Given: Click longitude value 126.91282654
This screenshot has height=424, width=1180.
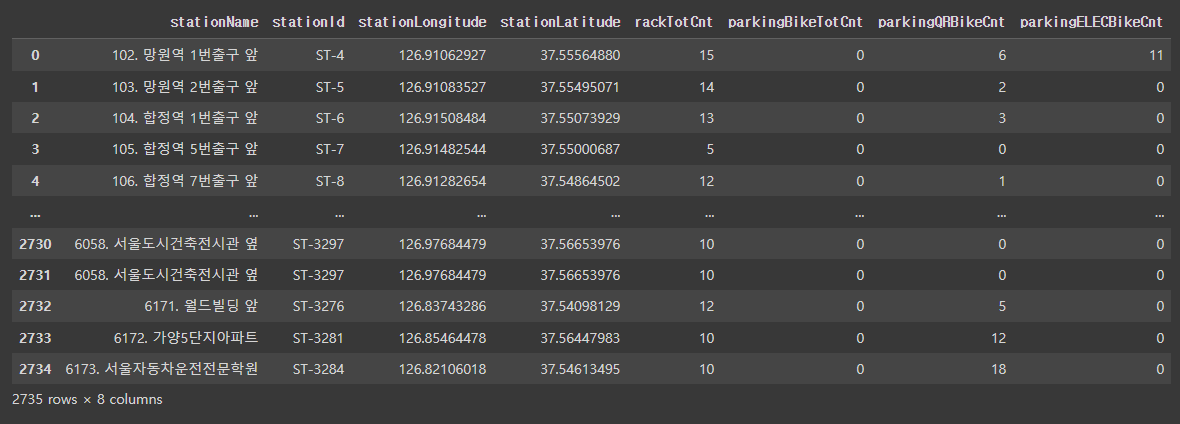Looking at the screenshot, I should click(x=442, y=181).
